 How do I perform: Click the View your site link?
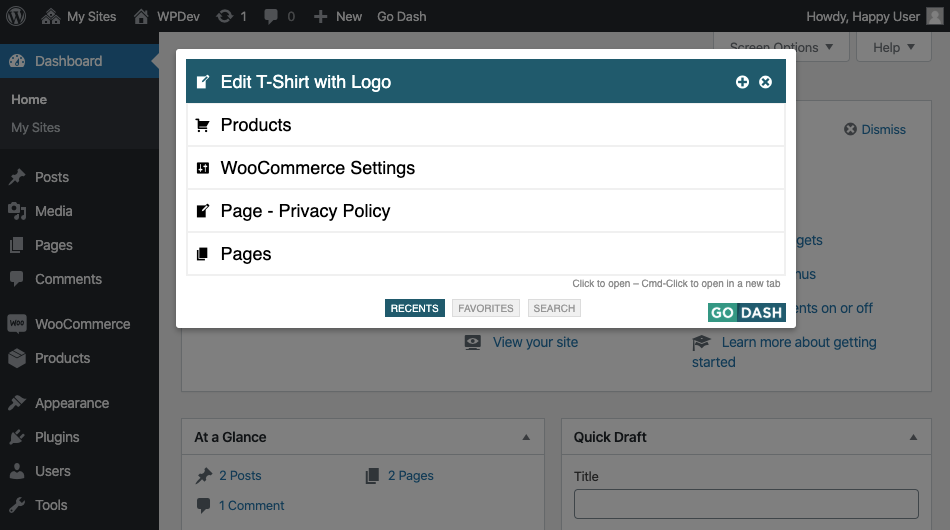[535, 342]
